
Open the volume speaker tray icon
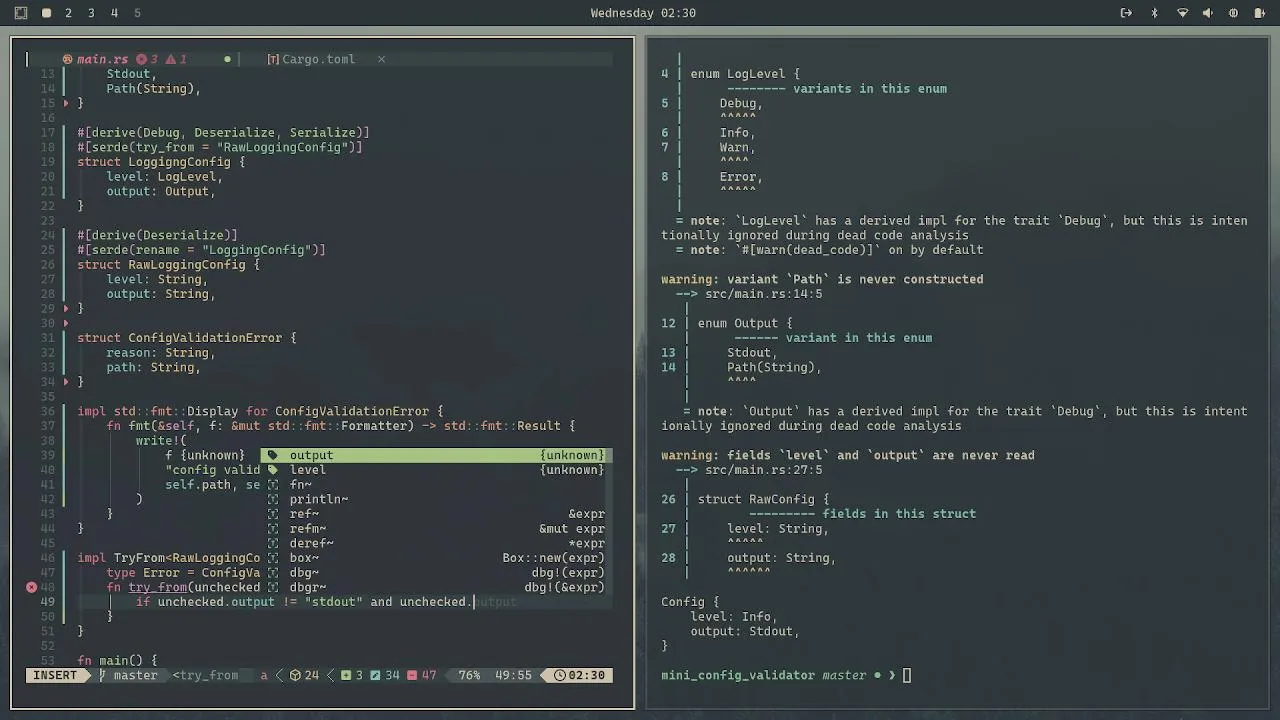click(1209, 13)
